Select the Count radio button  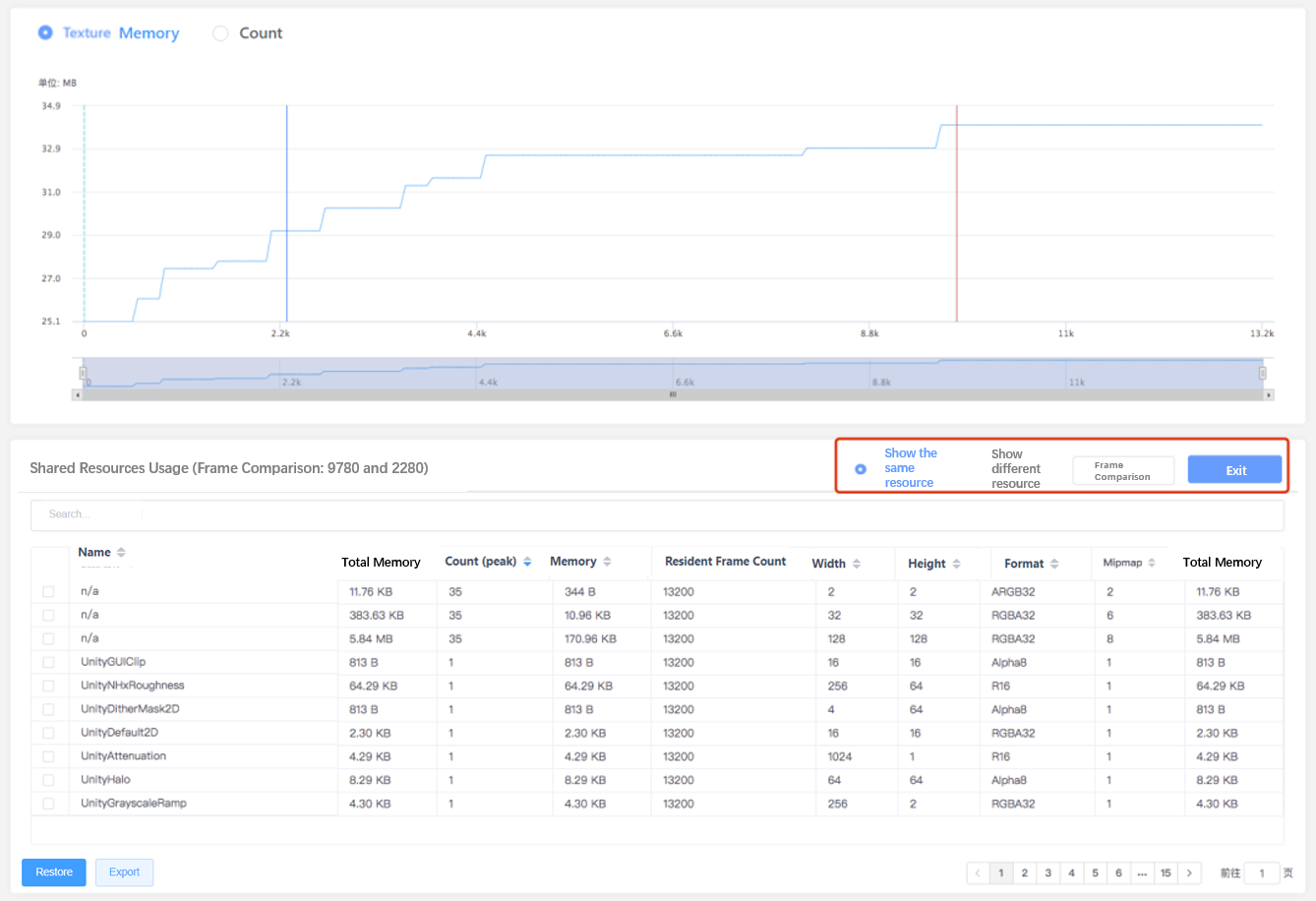(221, 33)
